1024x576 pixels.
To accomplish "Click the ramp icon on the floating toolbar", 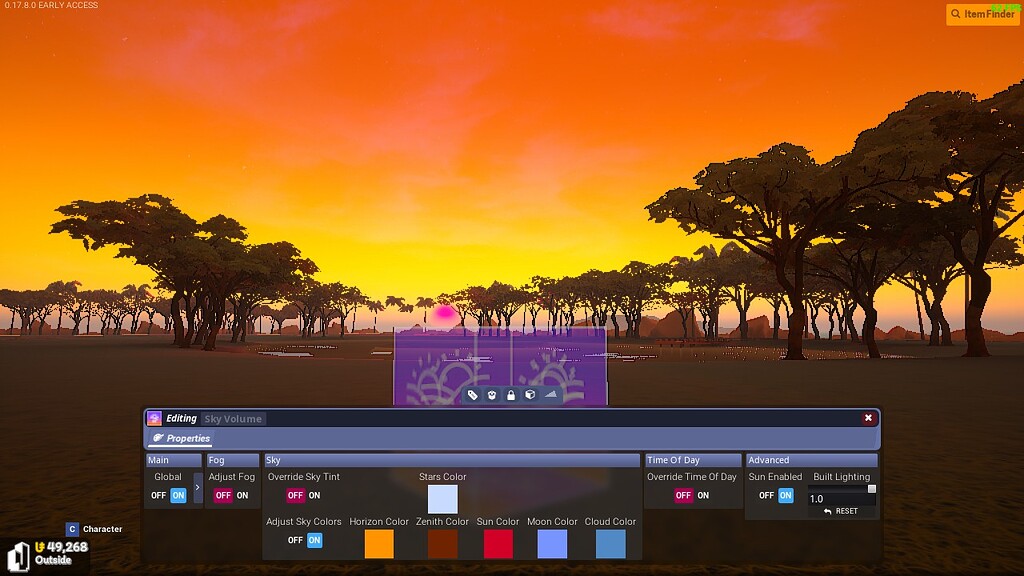I will pyautogui.click(x=551, y=395).
